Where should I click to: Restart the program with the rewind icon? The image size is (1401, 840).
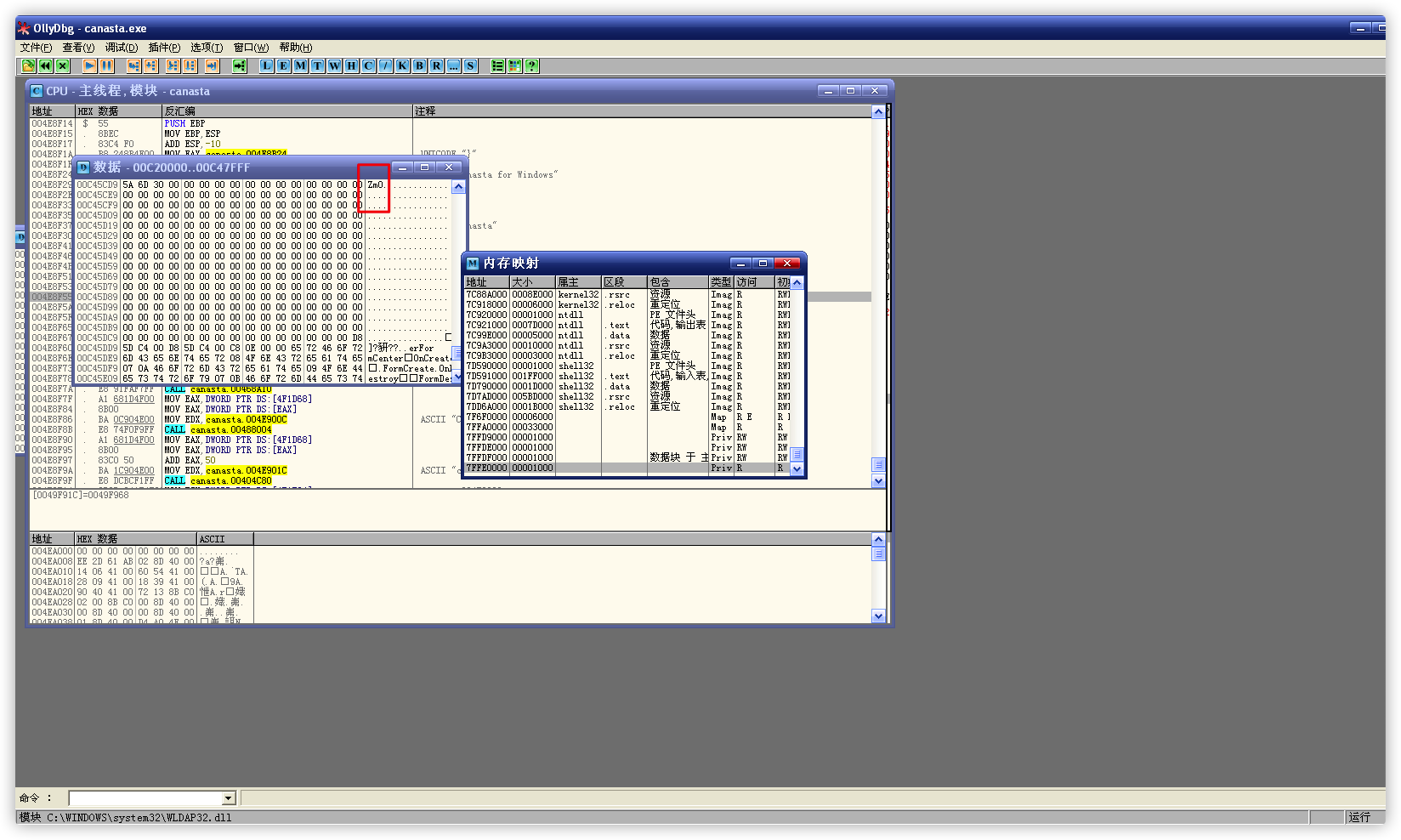pos(45,65)
